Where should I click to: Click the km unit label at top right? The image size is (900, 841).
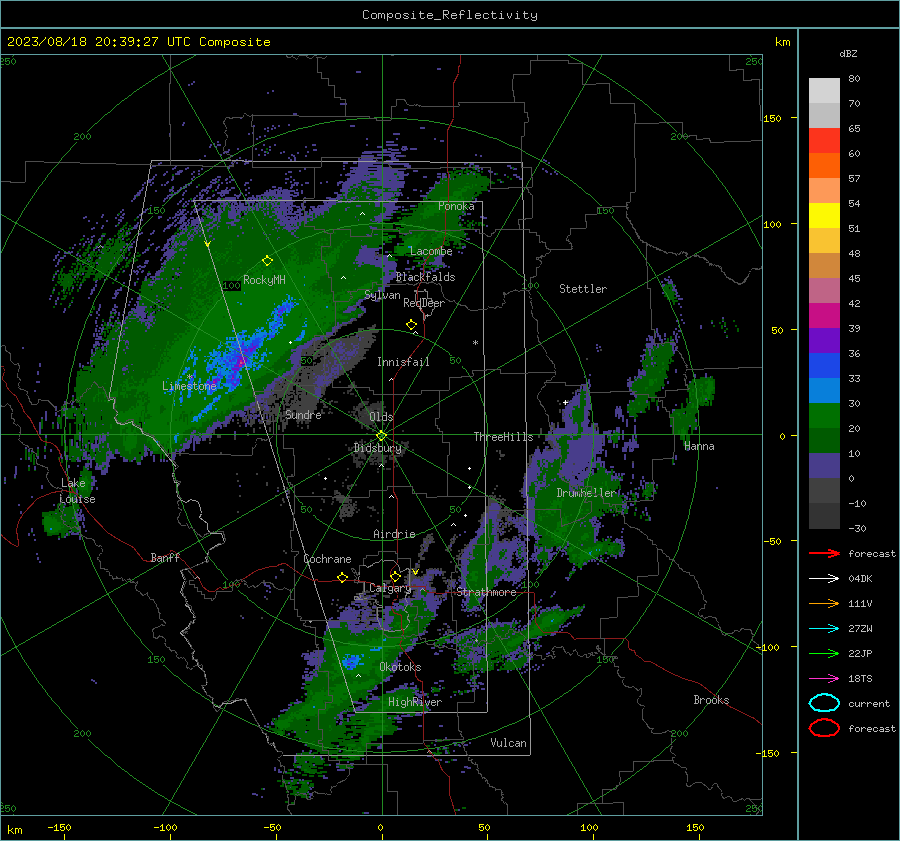coord(782,42)
